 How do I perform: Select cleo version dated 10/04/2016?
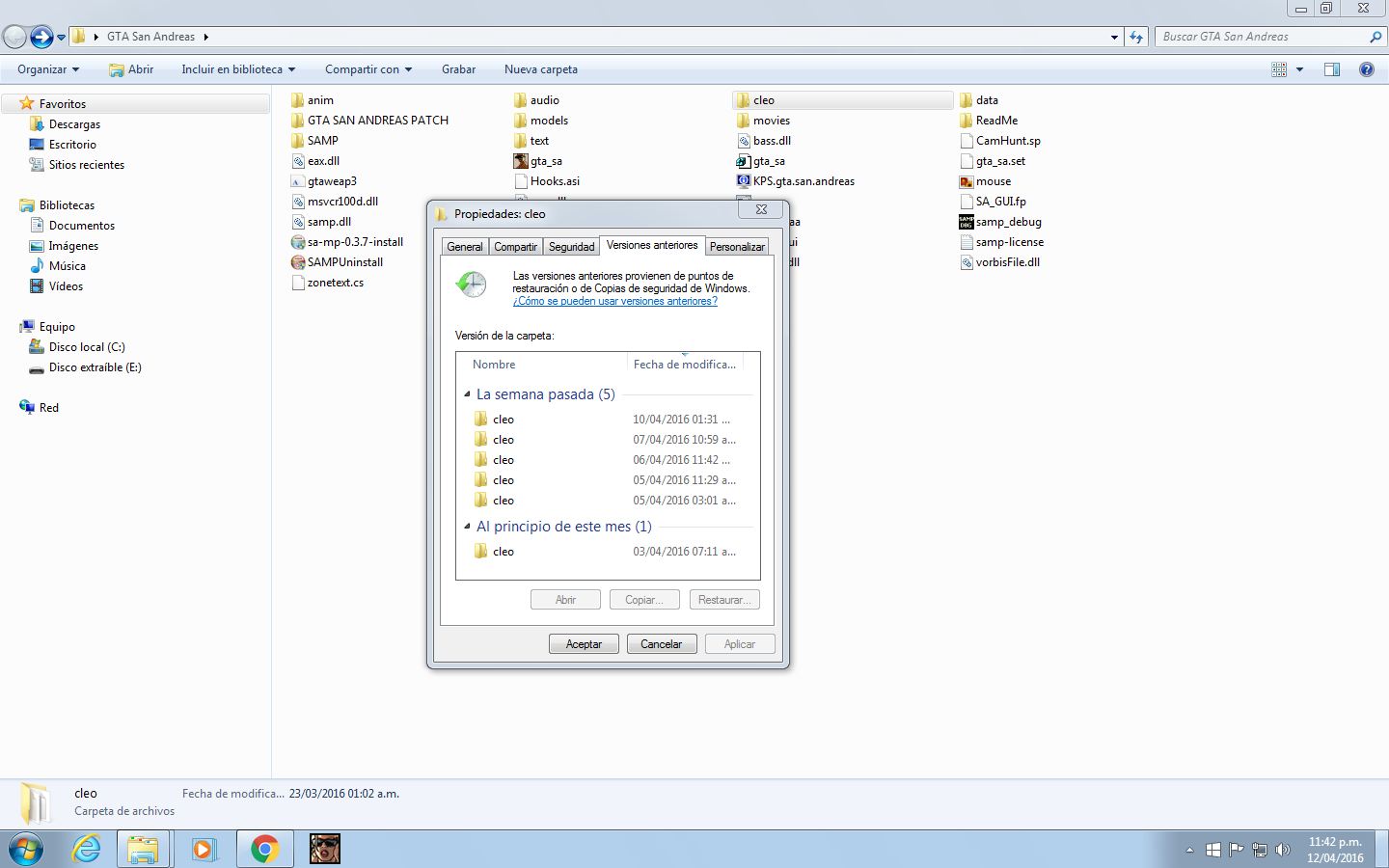[605, 420]
